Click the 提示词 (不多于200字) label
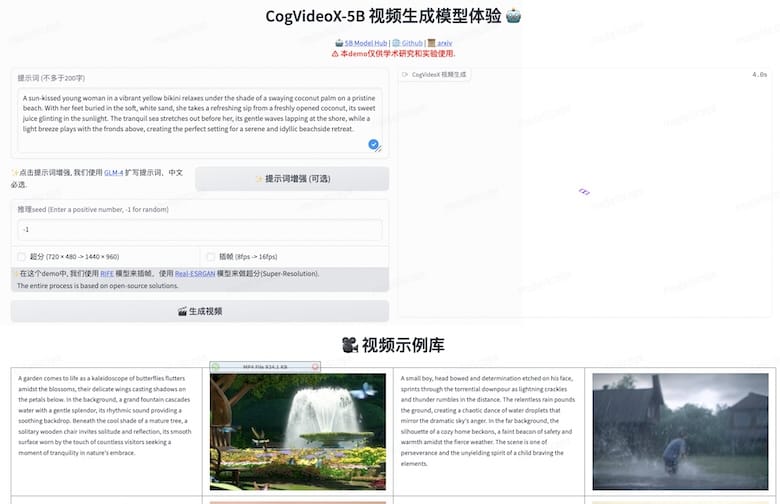 (x=51, y=78)
